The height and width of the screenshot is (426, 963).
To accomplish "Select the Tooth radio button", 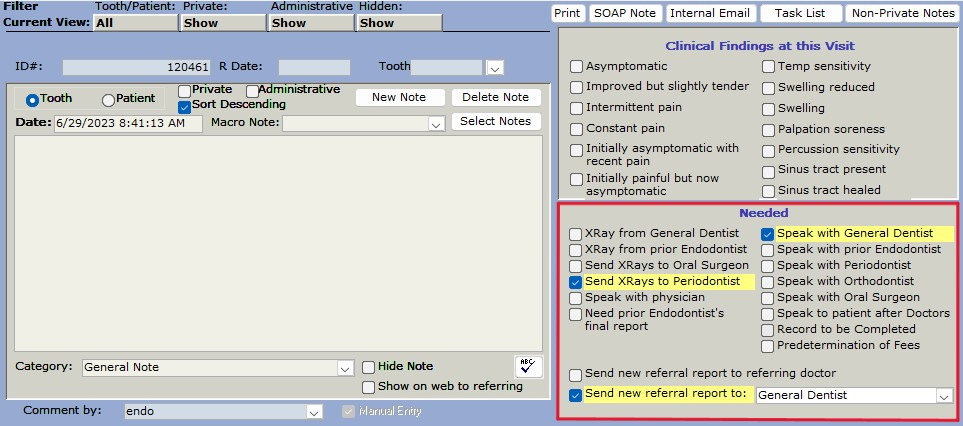I will pos(32,100).
